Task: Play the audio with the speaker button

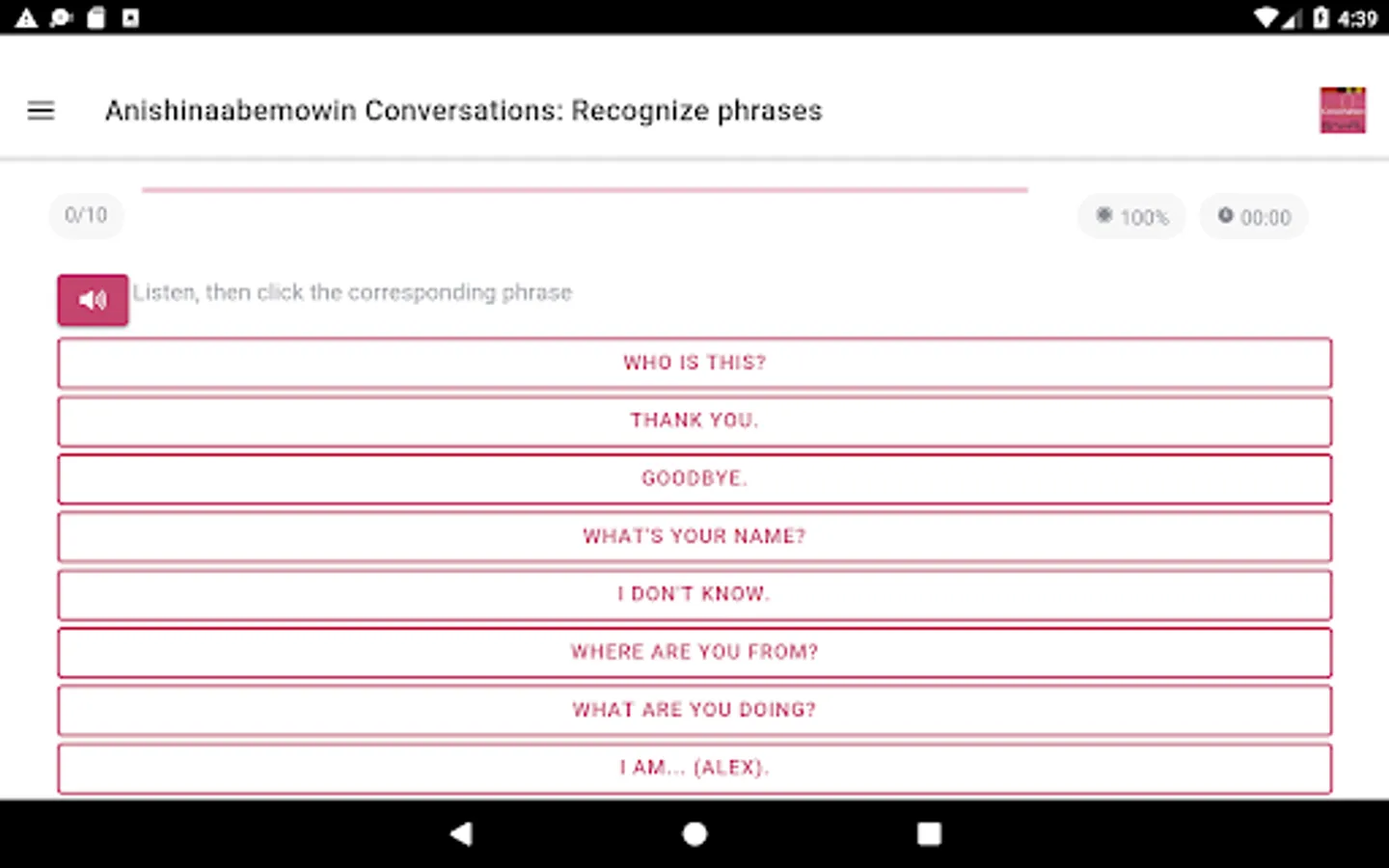Action: pyautogui.click(x=93, y=300)
